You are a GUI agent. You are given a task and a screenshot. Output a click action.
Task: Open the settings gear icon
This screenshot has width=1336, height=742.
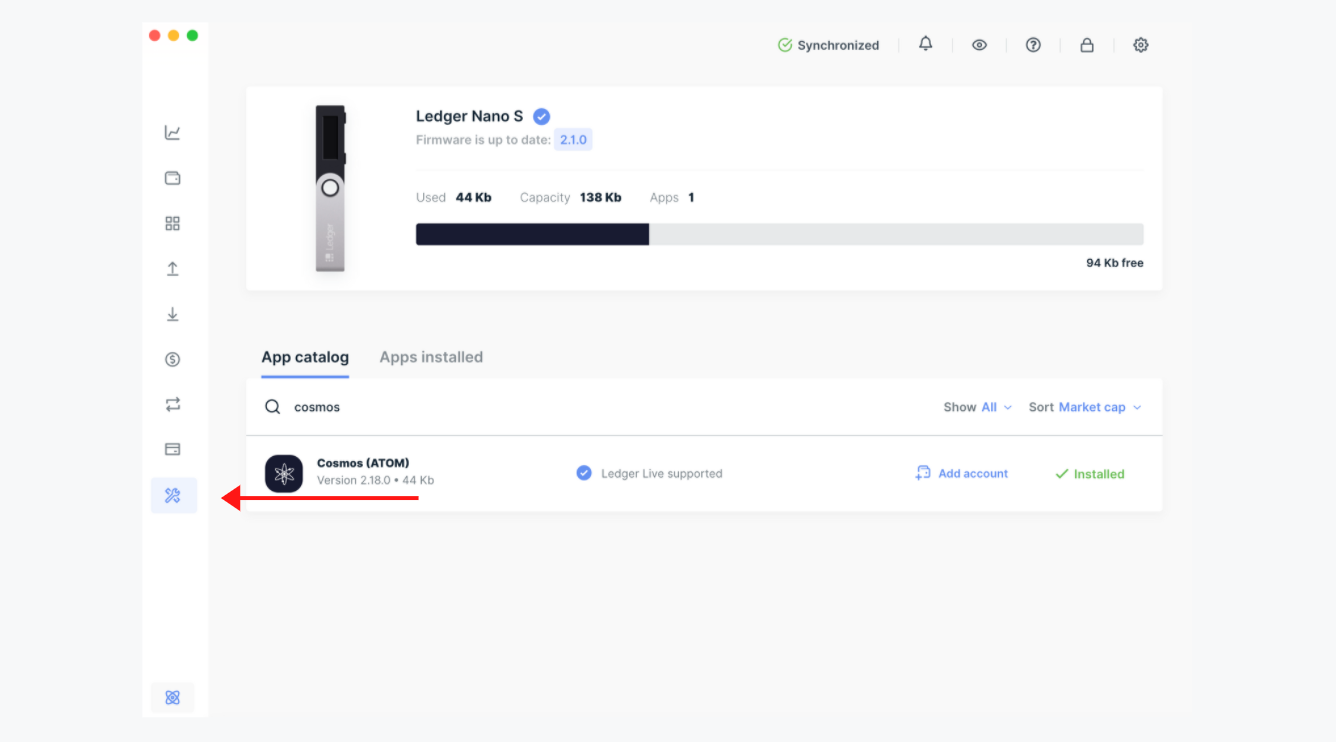point(1141,45)
